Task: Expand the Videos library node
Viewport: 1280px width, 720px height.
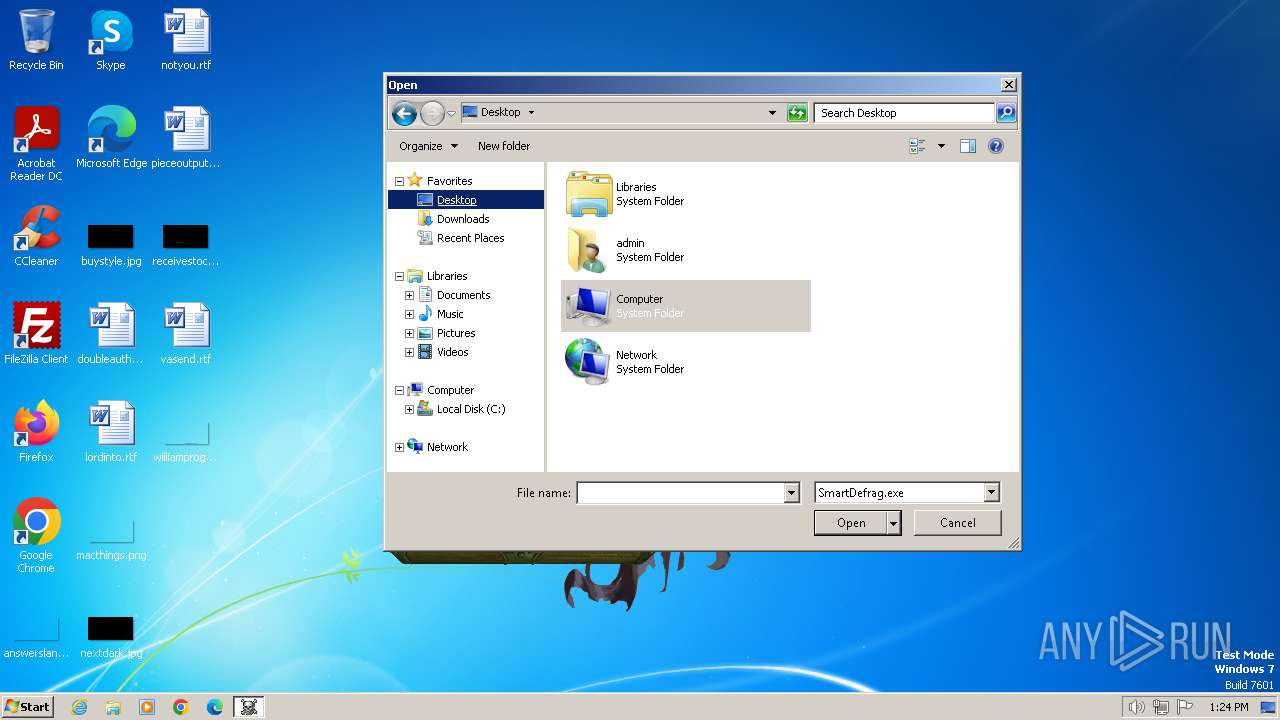Action: (x=409, y=352)
